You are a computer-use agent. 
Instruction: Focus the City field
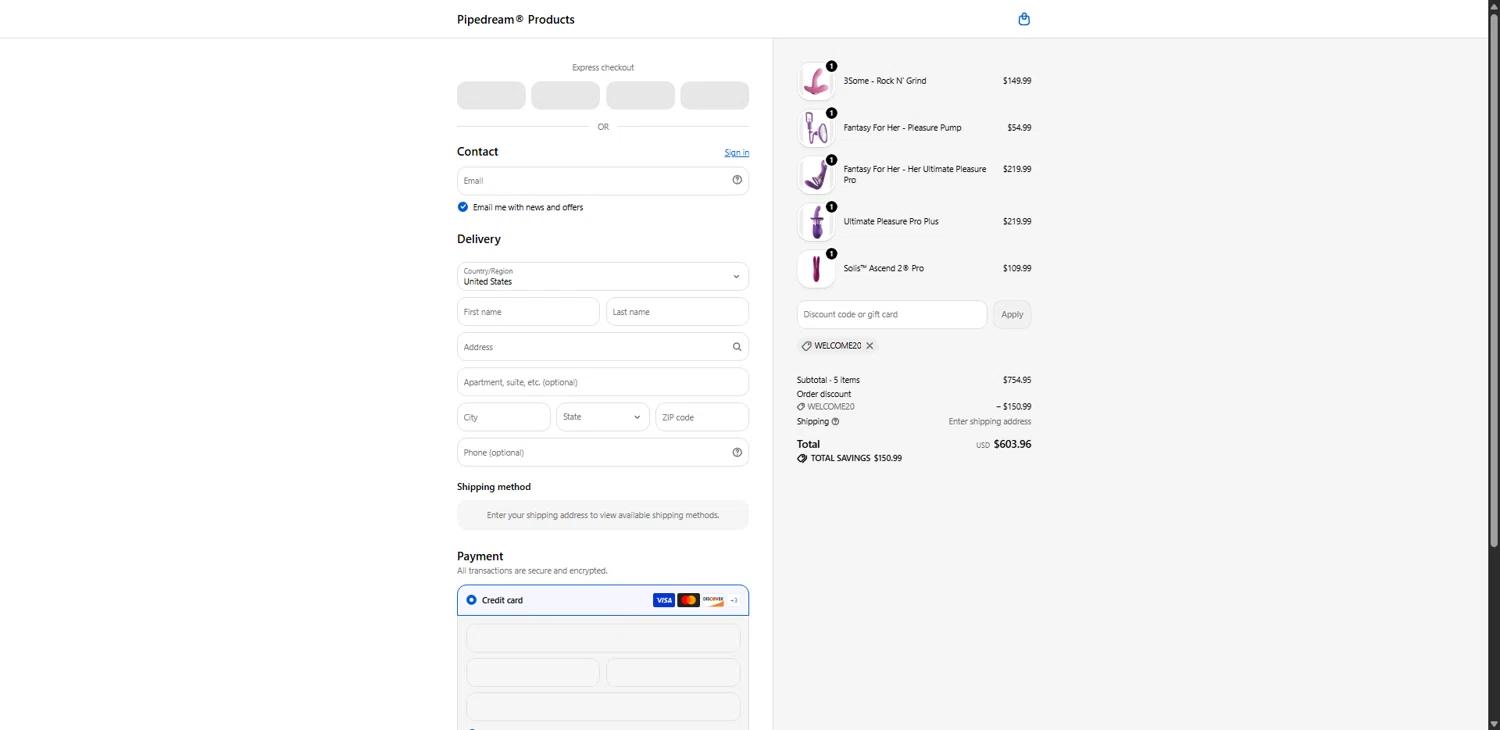[x=504, y=417]
